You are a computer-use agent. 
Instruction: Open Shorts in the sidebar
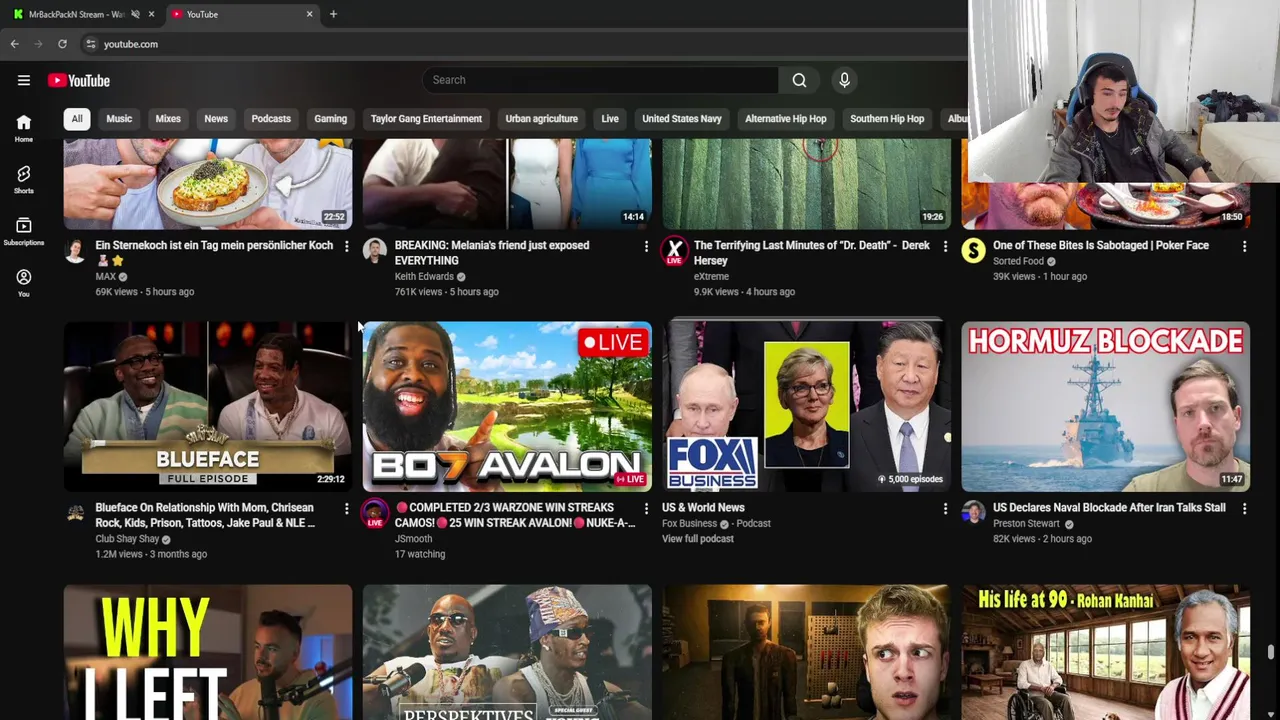[23, 180]
